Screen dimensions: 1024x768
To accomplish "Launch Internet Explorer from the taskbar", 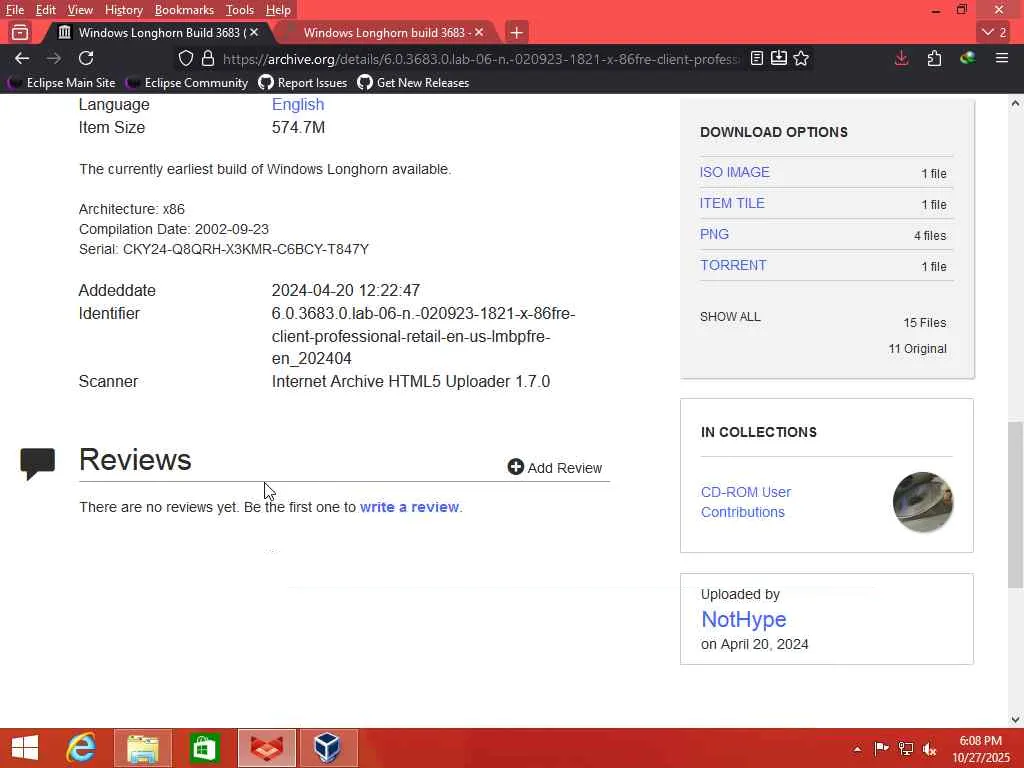I will click(81, 748).
